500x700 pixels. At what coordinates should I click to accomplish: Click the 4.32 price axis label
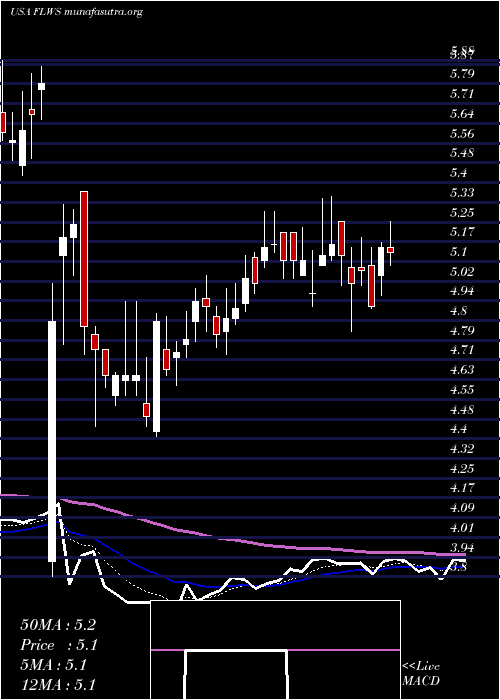point(462,449)
